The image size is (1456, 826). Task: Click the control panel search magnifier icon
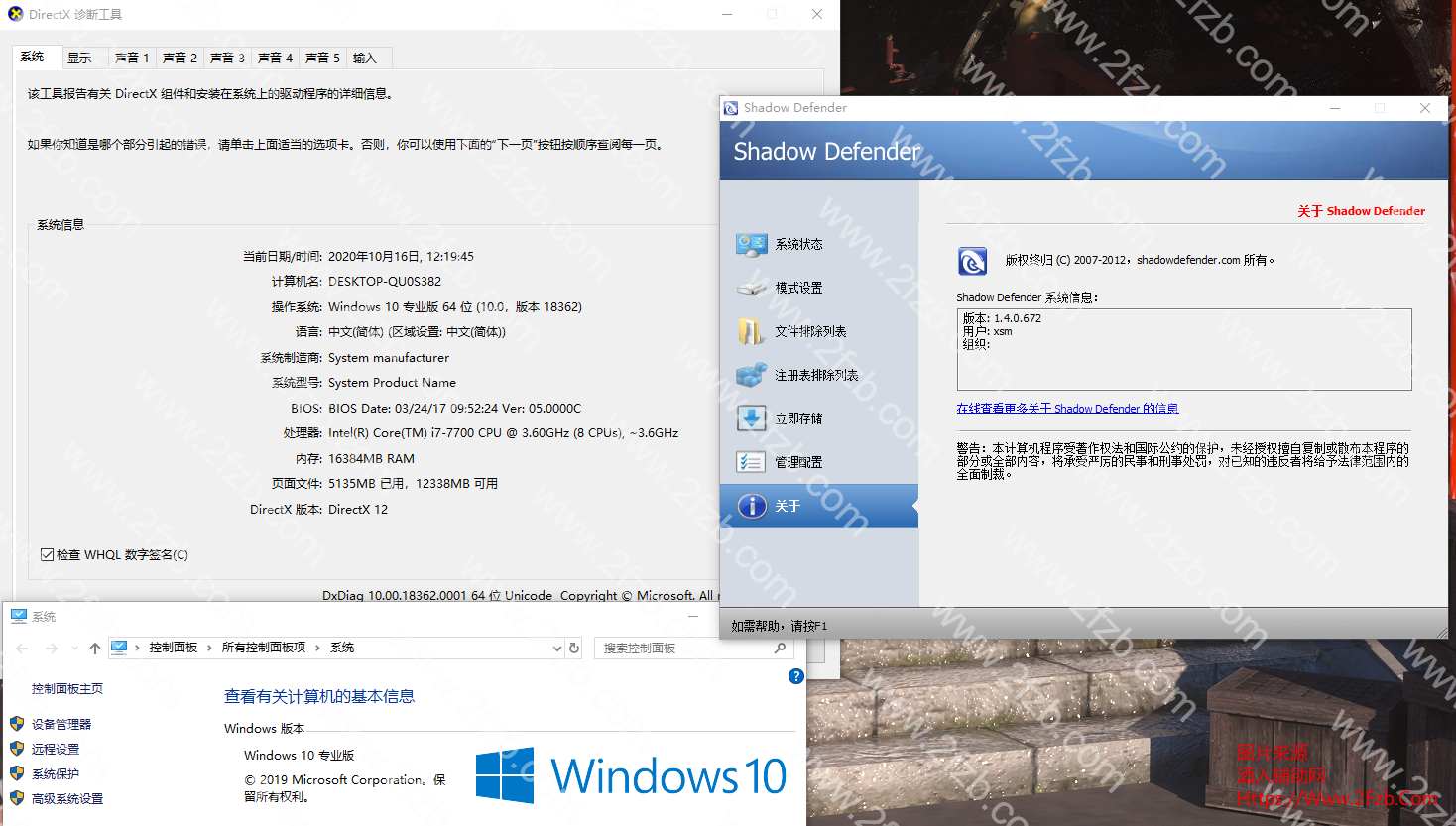[x=780, y=648]
